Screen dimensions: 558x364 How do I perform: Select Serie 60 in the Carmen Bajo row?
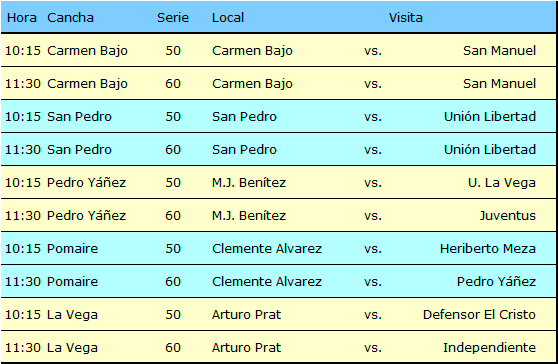coord(173,84)
